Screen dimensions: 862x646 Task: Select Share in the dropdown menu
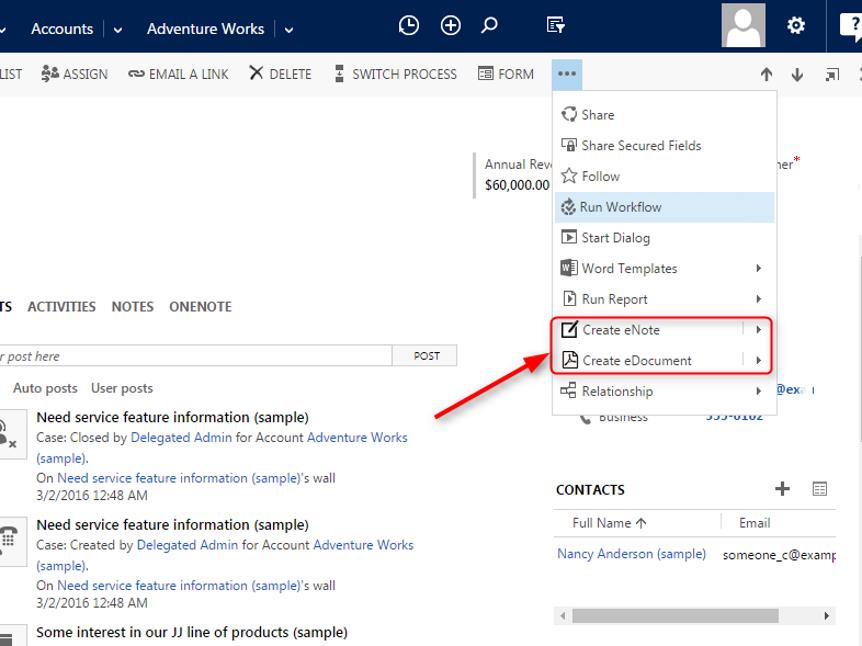[x=664, y=115]
